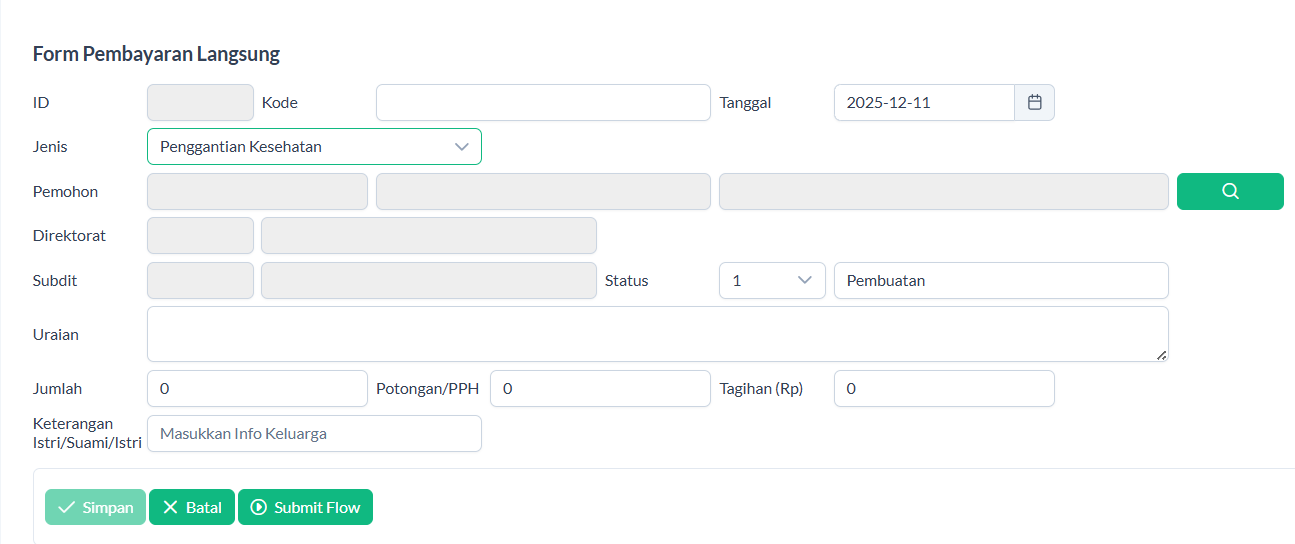The image size is (1295, 544).
Task: Click the Submit Flow button
Action: [305, 507]
